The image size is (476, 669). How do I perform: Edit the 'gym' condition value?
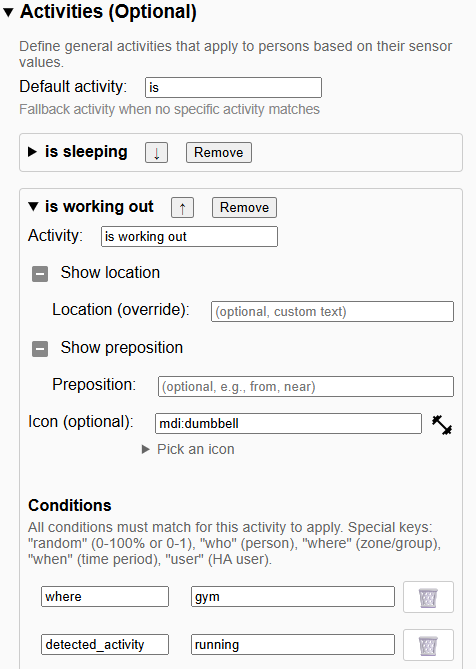(293, 596)
